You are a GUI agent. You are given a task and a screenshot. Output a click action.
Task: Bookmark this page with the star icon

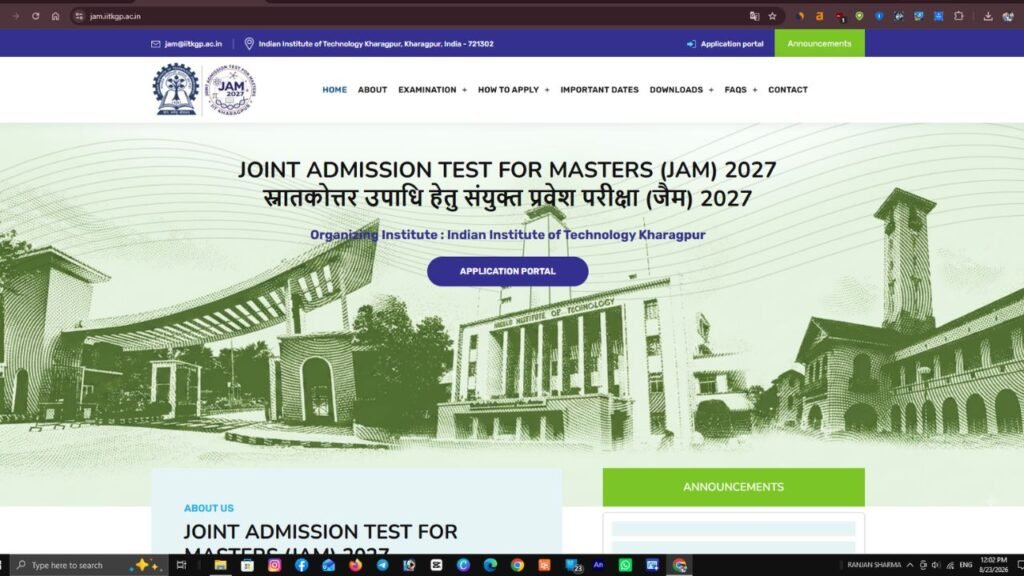773,16
